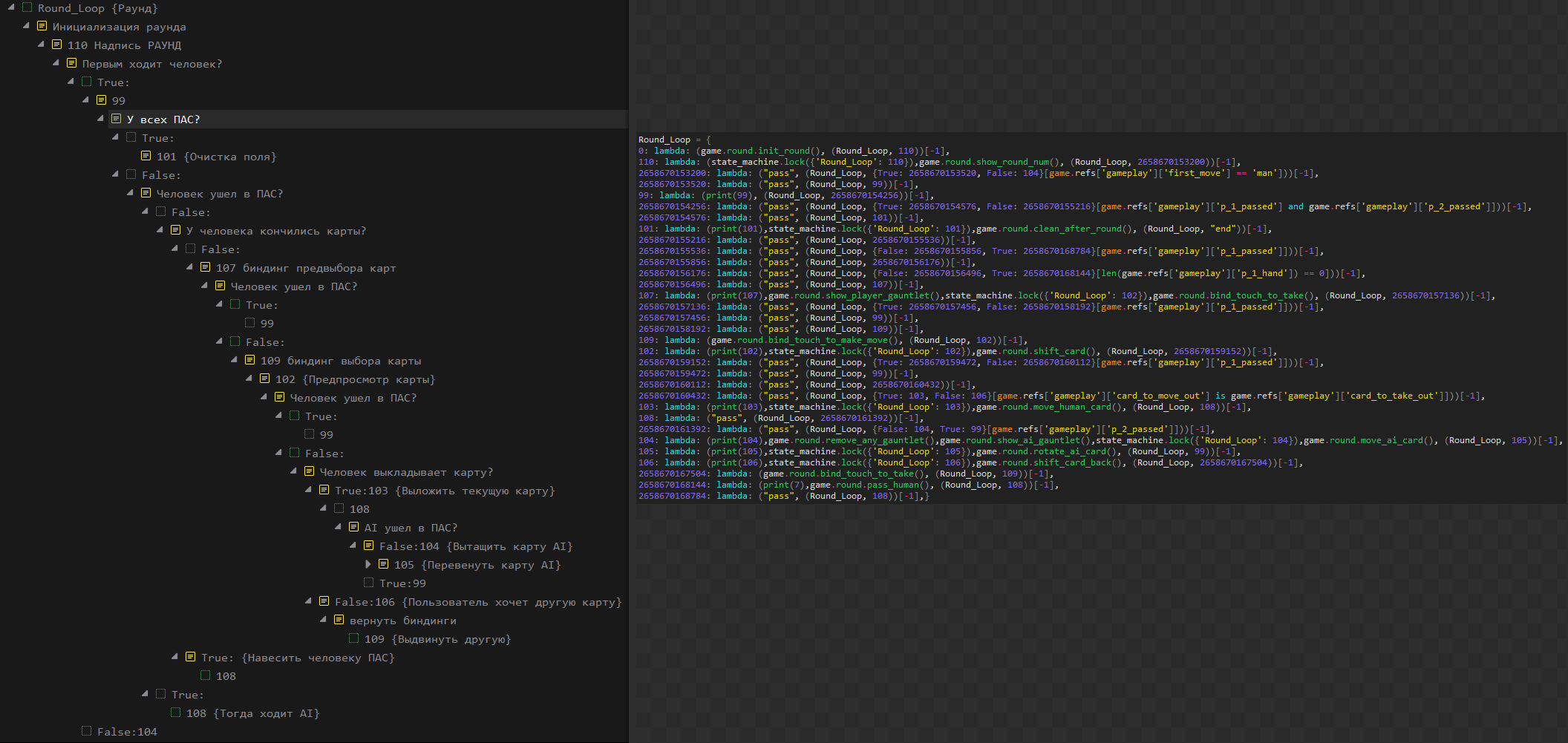The width and height of the screenshot is (1568, 743).
Task: Toggle the checkbox beside 109 {Выдвинуть другую}
Action: (354, 638)
